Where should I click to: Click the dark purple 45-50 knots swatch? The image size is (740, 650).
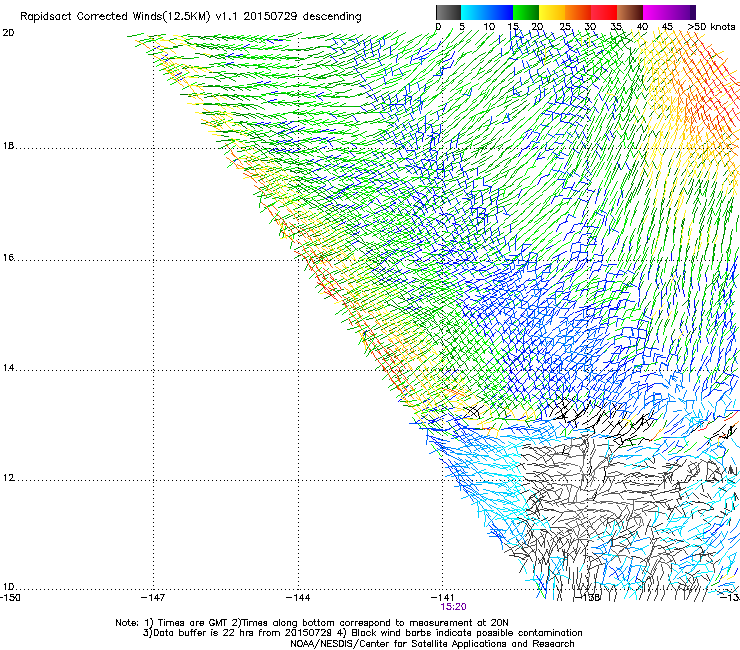point(682,12)
